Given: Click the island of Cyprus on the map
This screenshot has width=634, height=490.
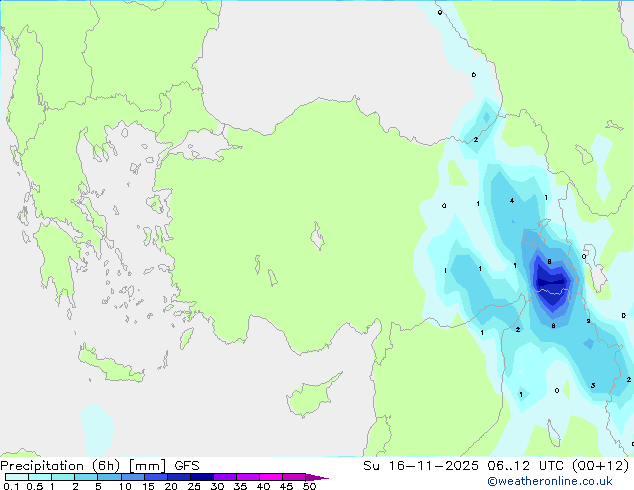Looking at the screenshot, I should (311, 397).
